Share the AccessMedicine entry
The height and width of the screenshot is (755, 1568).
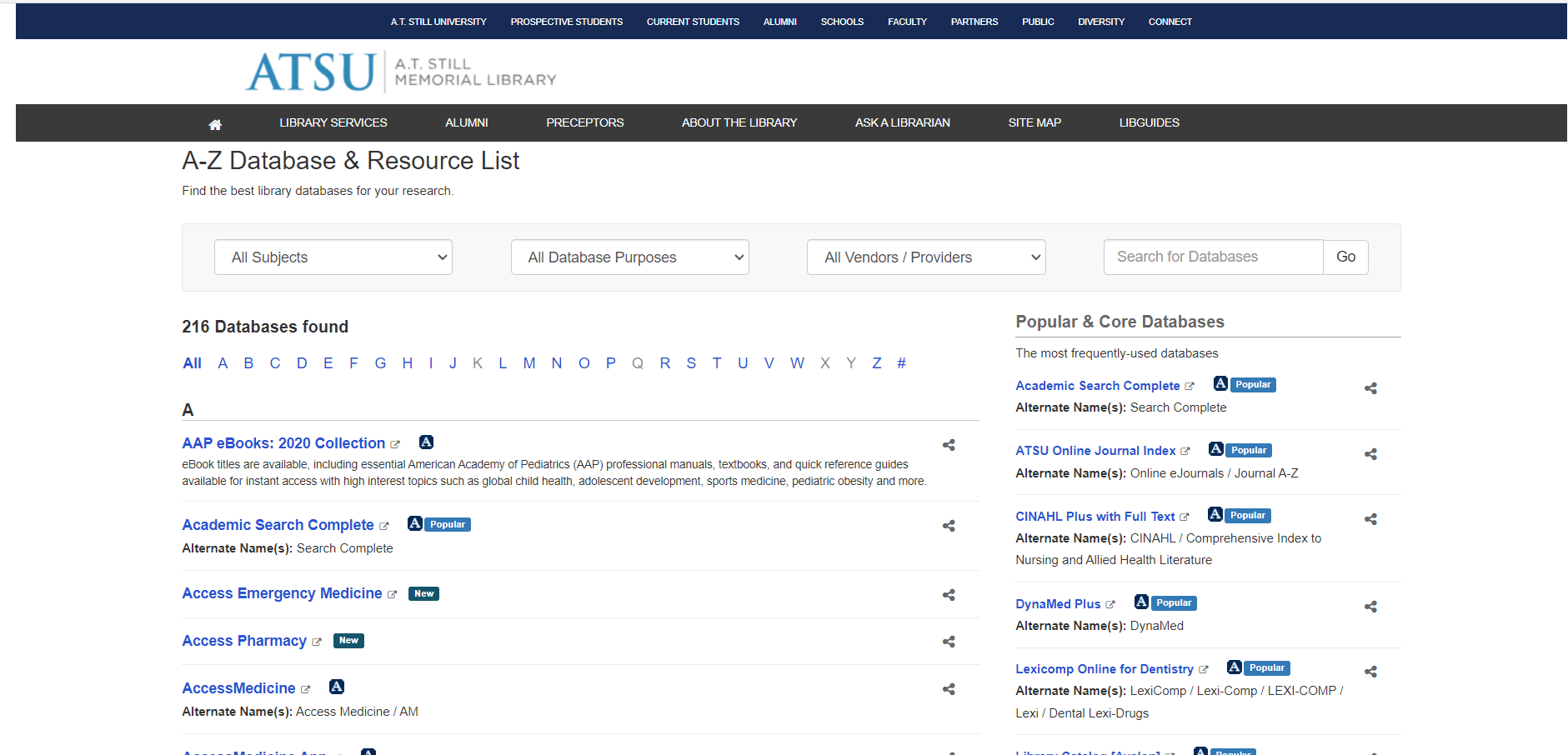click(x=949, y=689)
